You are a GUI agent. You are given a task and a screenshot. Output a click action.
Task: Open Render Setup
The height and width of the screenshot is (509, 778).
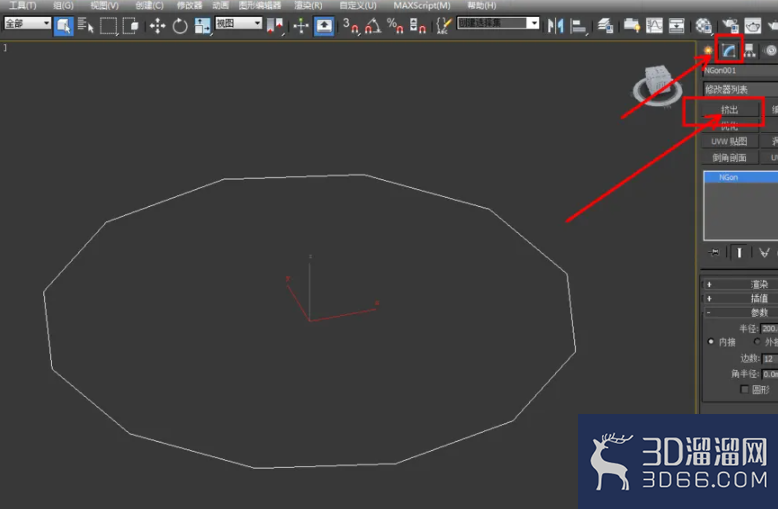pyautogui.click(x=730, y=25)
